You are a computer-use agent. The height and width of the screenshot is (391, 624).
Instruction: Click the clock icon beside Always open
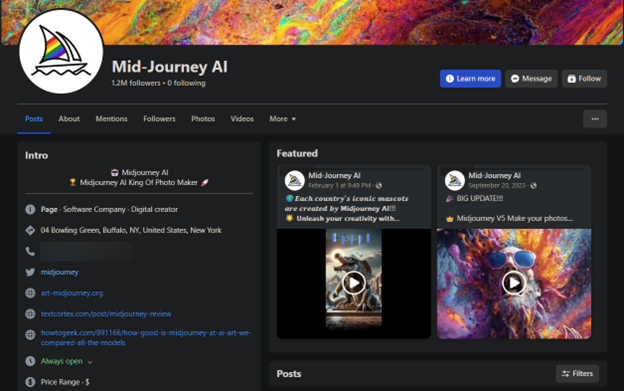30,361
